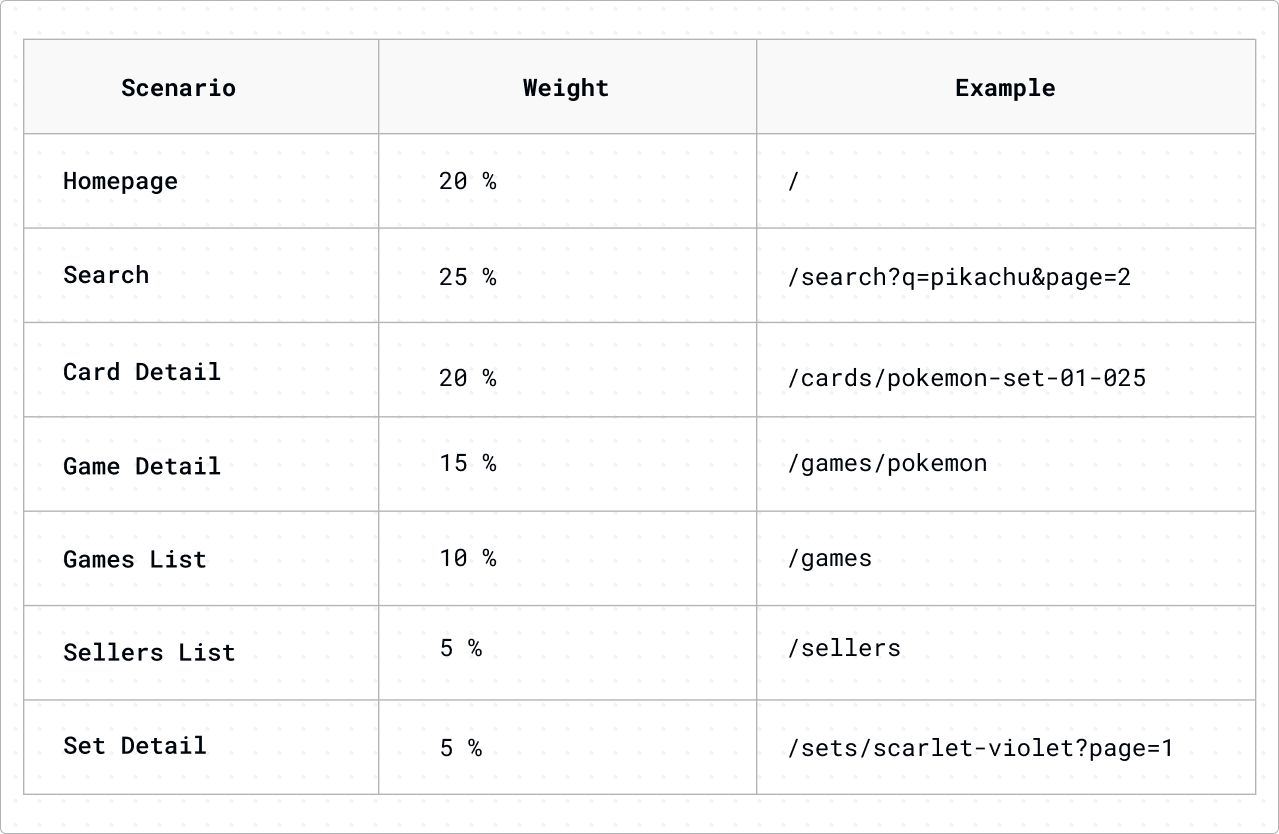The width and height of the screenshot is (1279, 834).
Task: Select the Sellers List scenario cell
Action: 149,653
